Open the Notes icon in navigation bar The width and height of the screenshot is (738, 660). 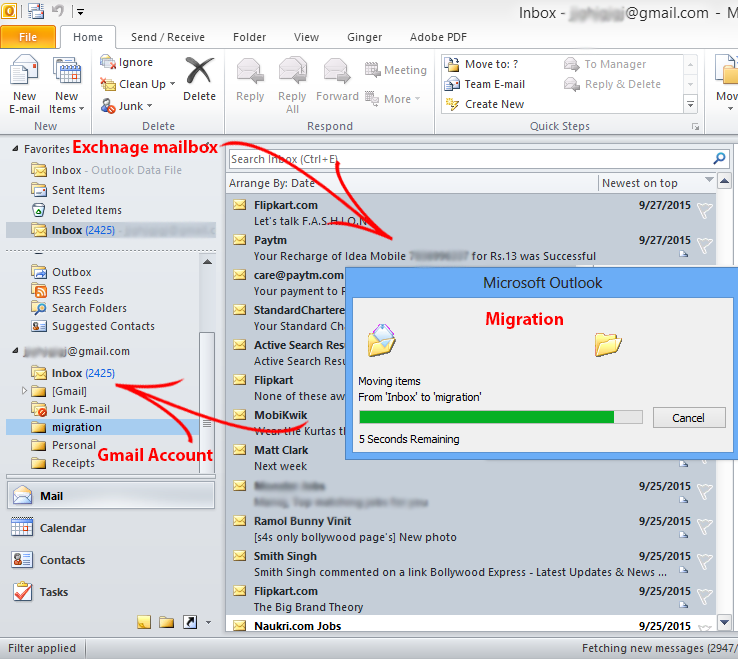click(x=144, y=622)
